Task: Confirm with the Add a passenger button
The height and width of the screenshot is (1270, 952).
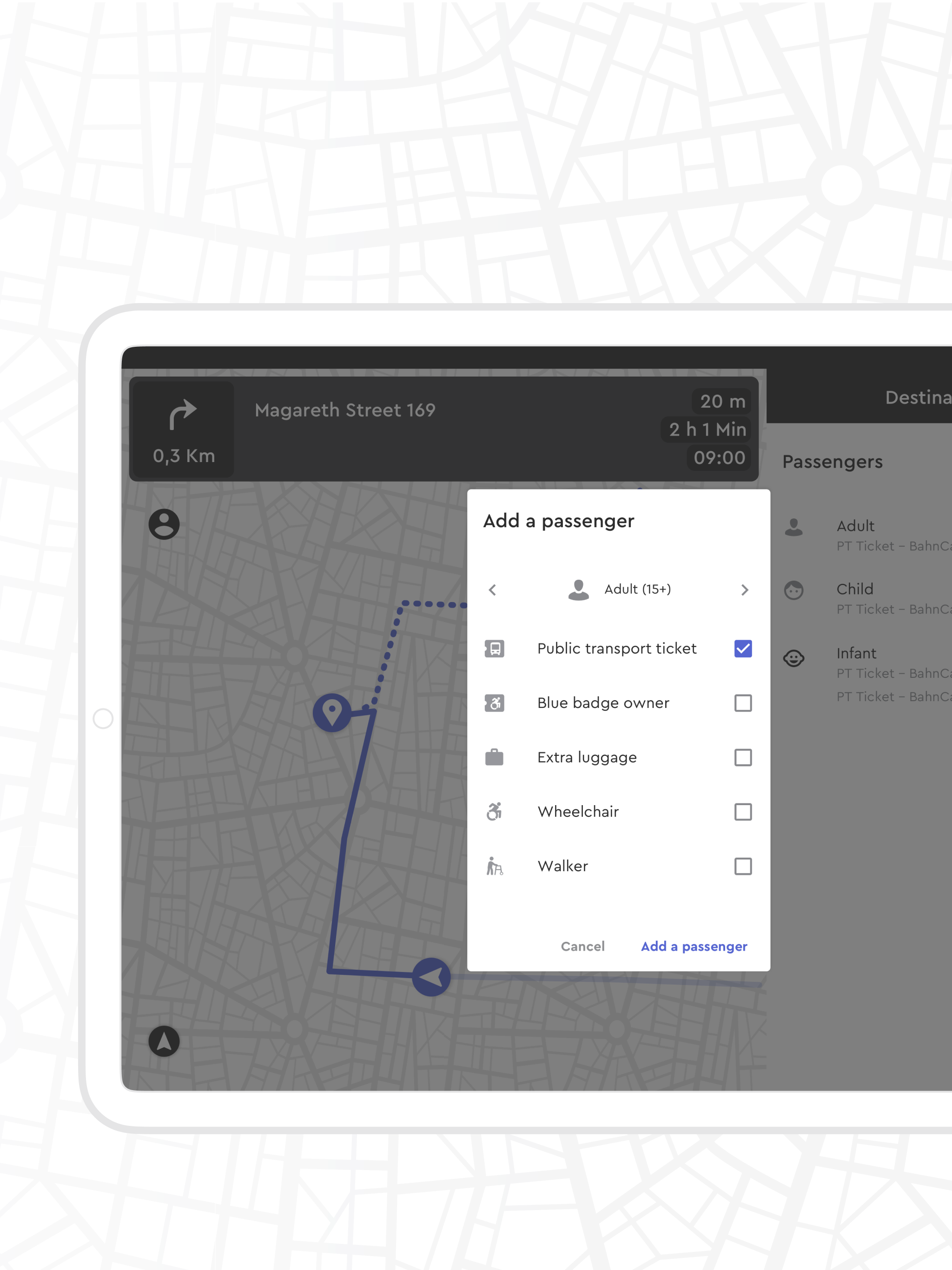Action: coord(694,947)
